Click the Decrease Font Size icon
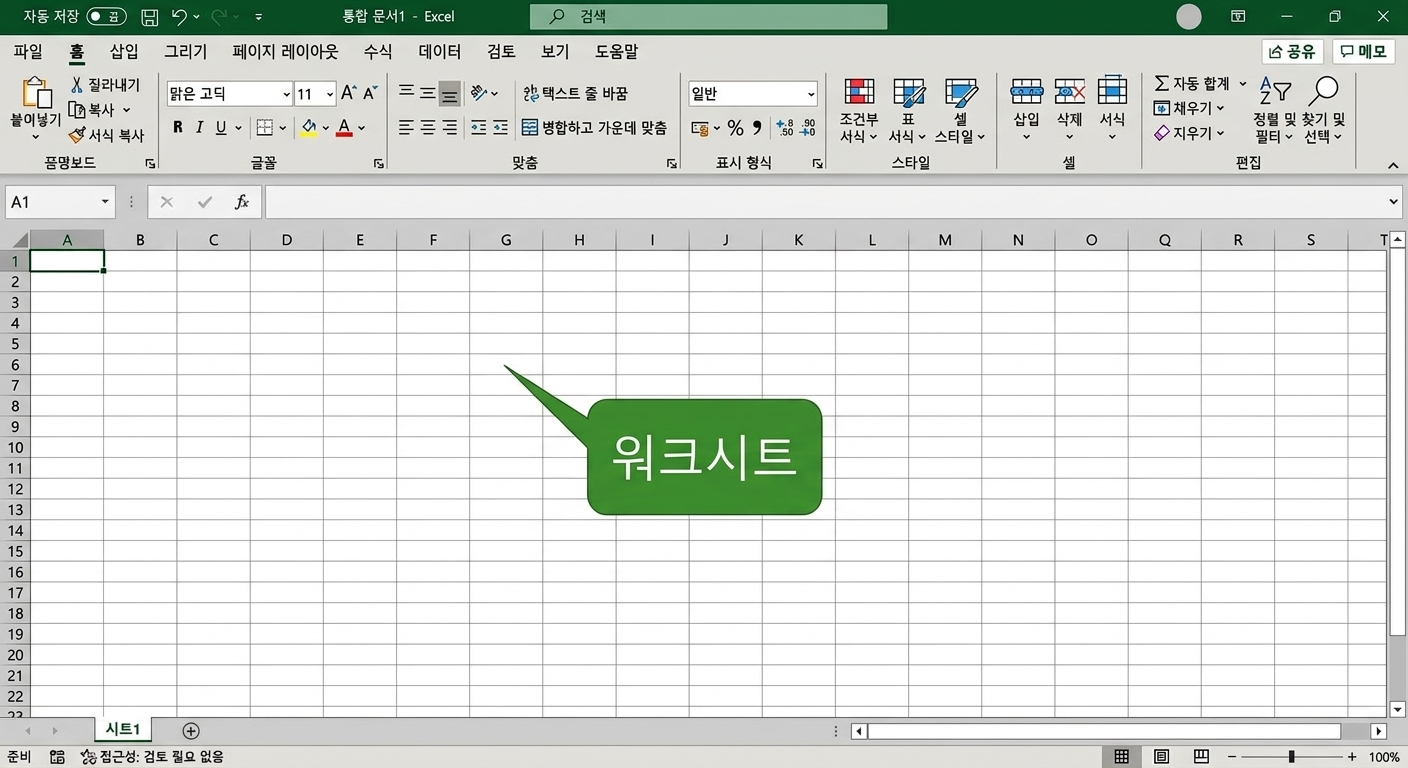Screen dimensions: 1408x768 pos(370,94)
